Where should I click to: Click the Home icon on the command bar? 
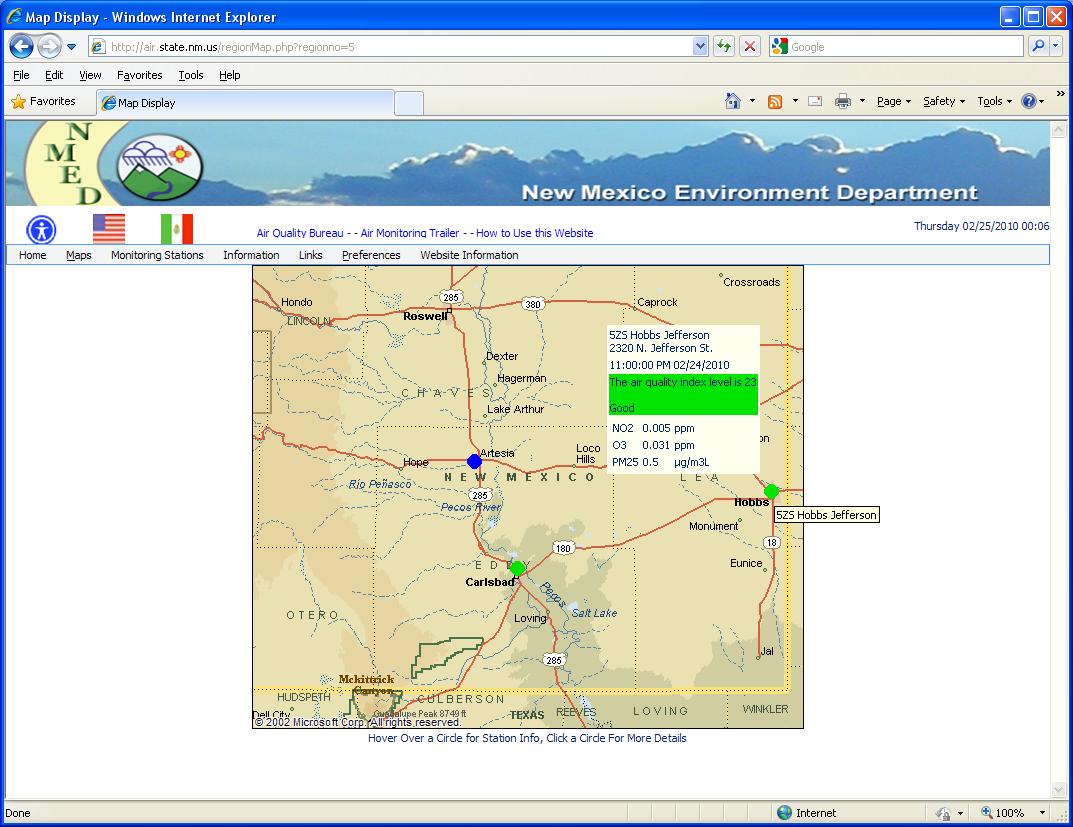pyautogui.click(x=732, y=101)
